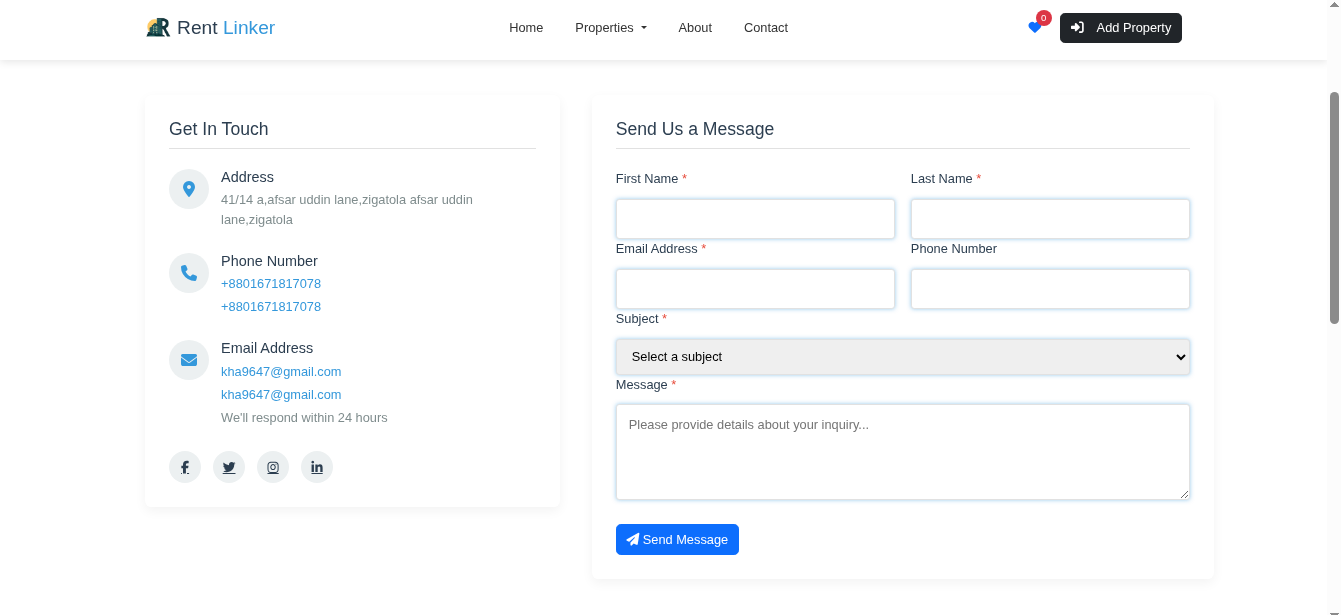Click the first kha9647@gmail.com email link

[281, 372]
